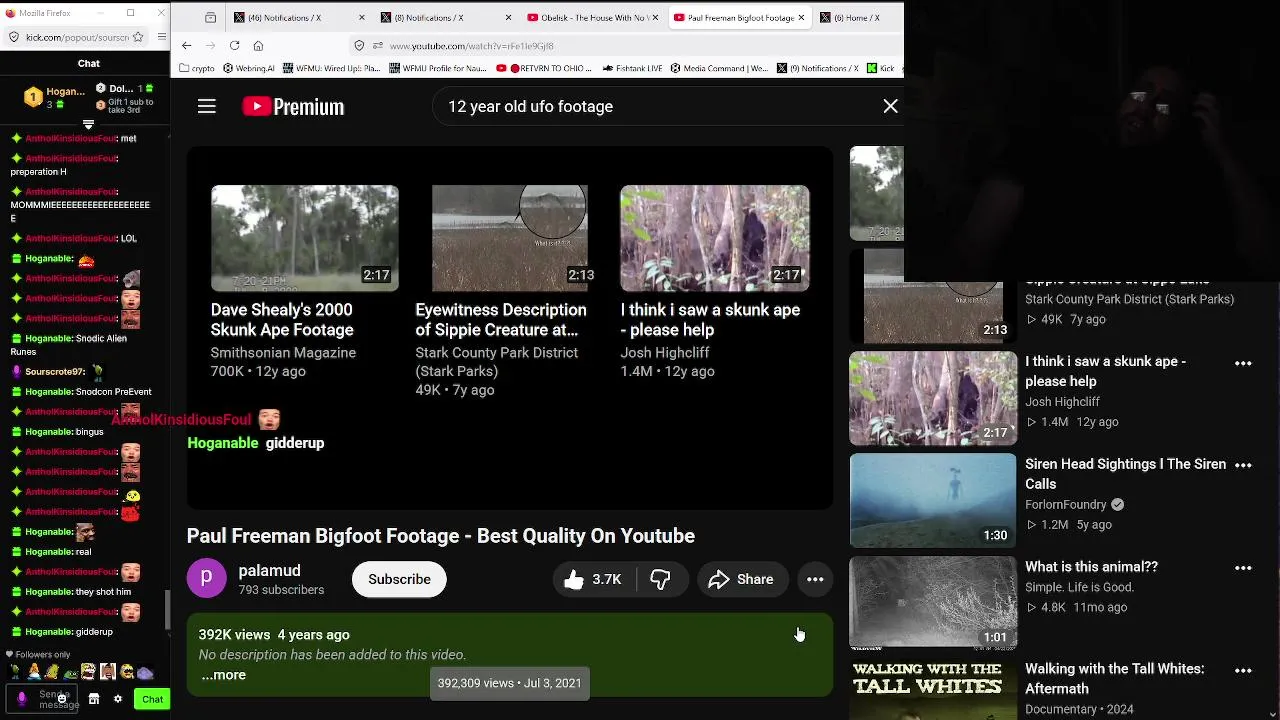Click Hoganable 'Snodcon PreEvent' message name

click(48, 391)
